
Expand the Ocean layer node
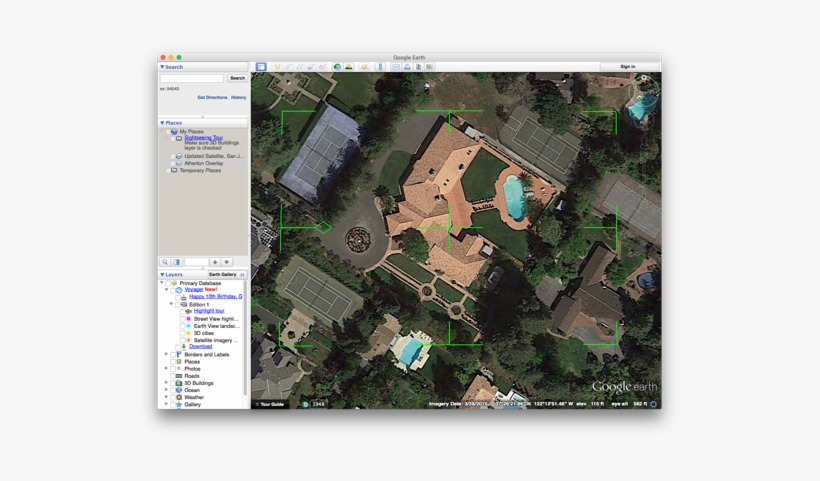tap(166, 390)
